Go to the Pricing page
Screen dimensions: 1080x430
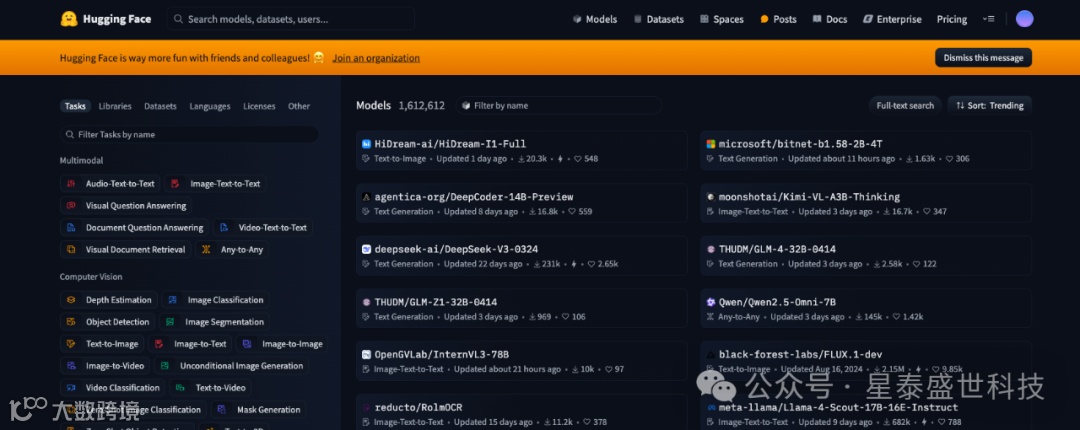(952, 19)
